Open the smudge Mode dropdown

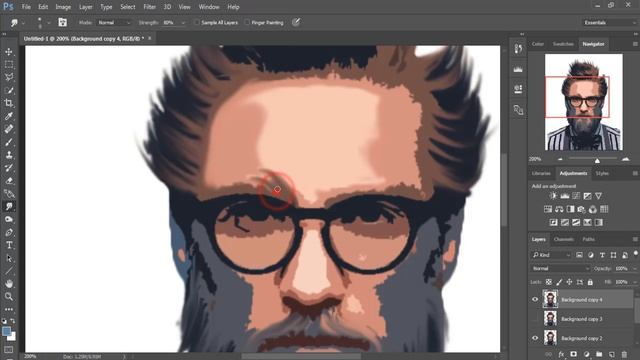click(114, 22)
